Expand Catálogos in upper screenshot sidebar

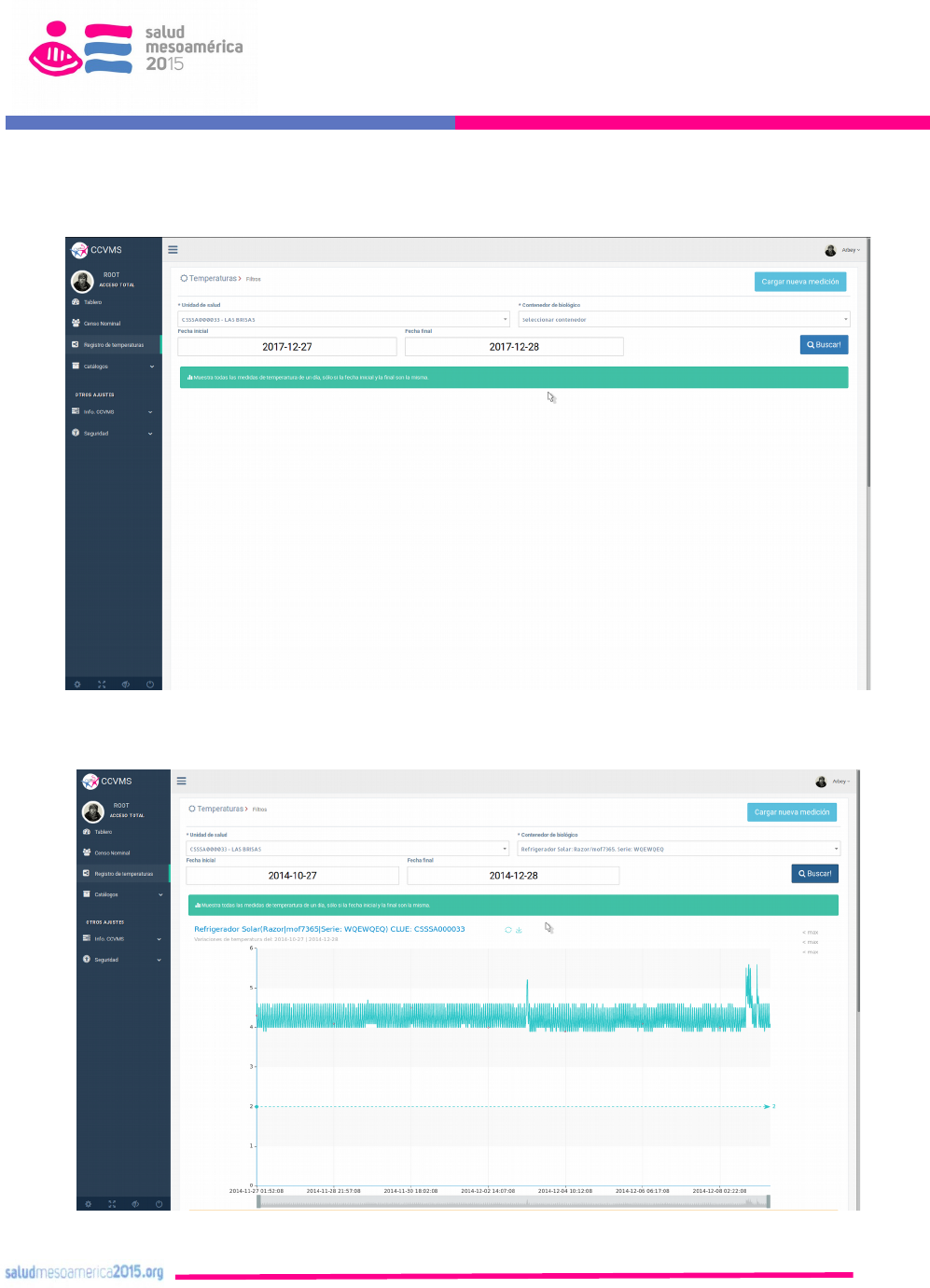tap(114, 367)
